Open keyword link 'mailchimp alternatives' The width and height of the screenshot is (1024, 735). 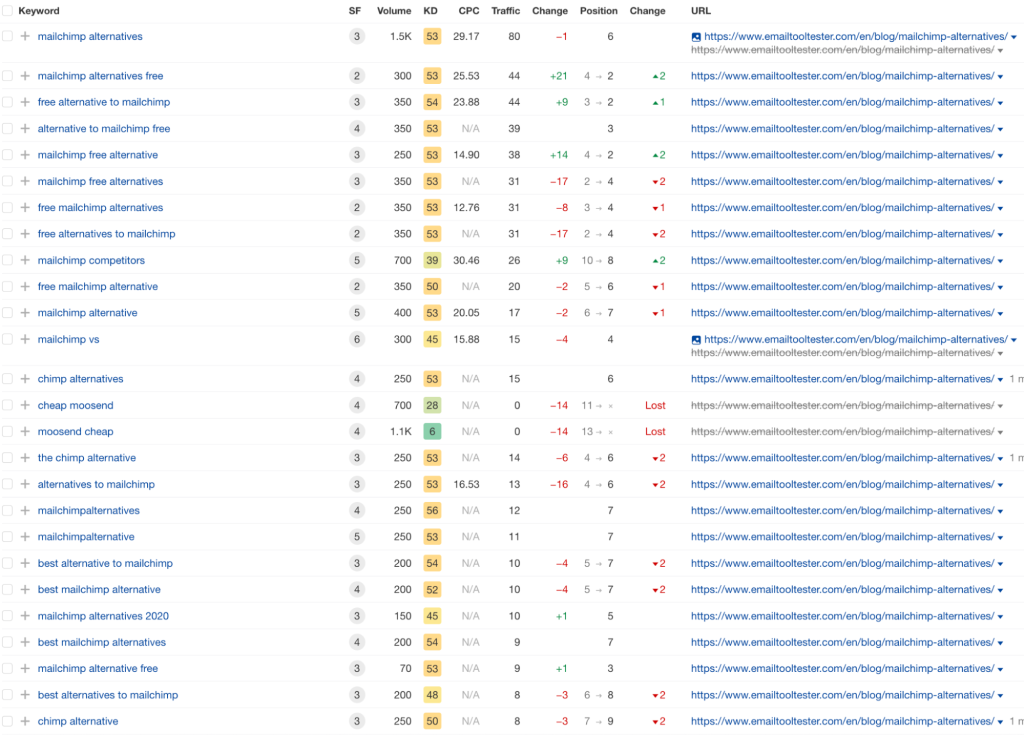90,37
